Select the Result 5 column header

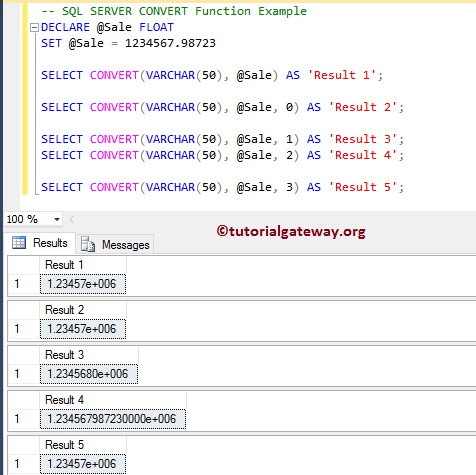tap(83, 445)
